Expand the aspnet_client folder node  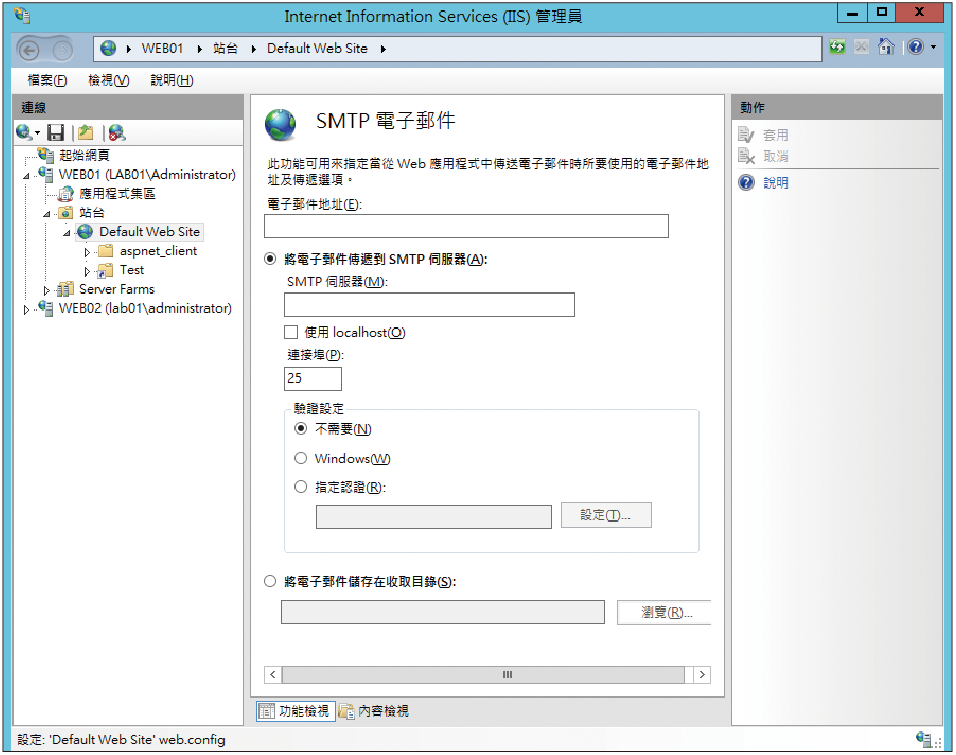pyautogui.click(x=87, y=251)
